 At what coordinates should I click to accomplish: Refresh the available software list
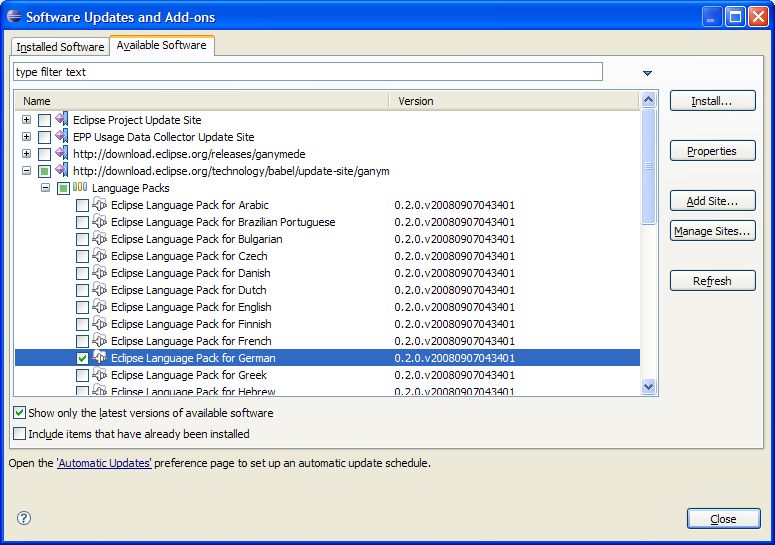pos(712,281)
